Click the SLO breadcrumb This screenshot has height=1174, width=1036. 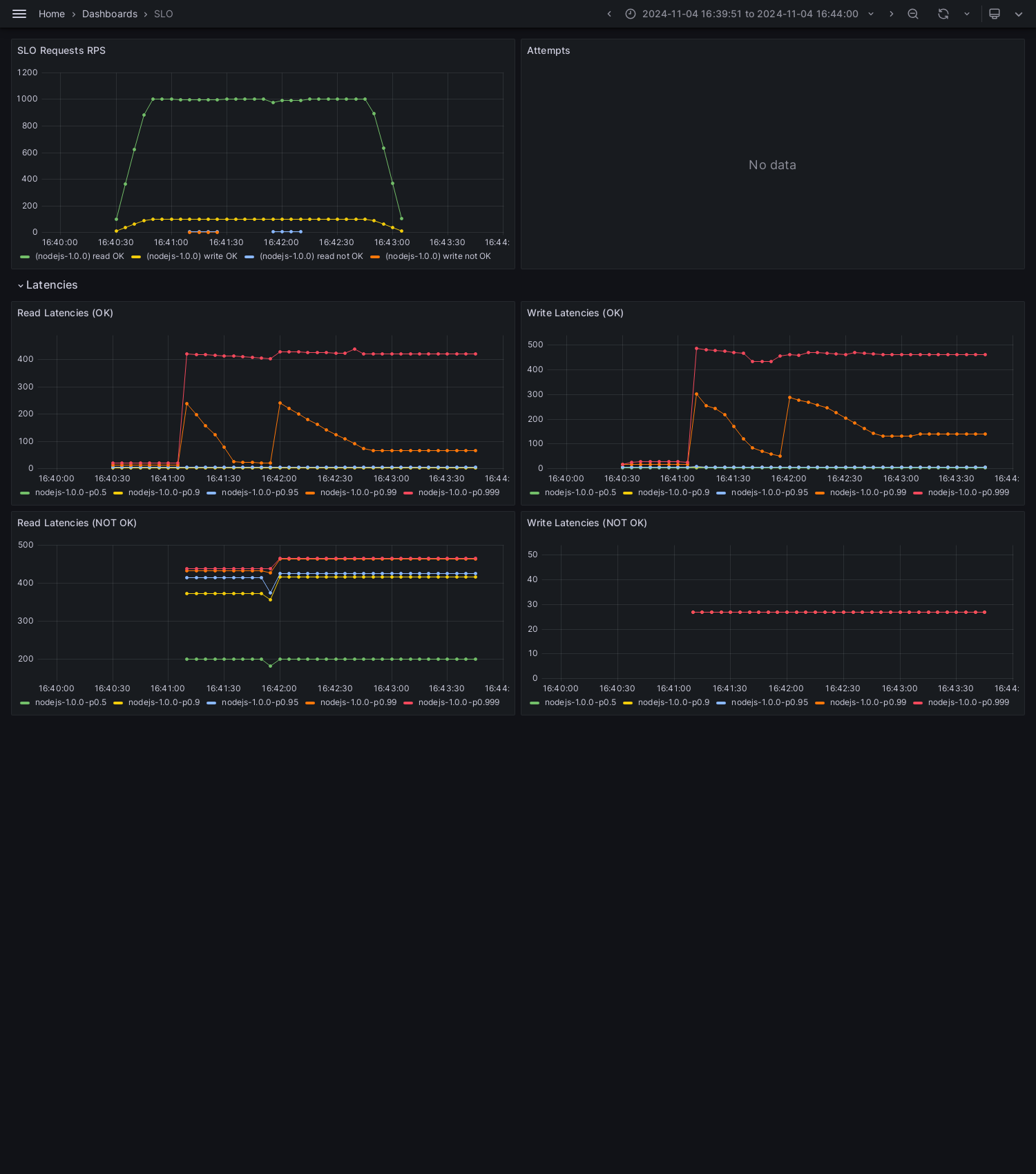click(x=164, y=14)
